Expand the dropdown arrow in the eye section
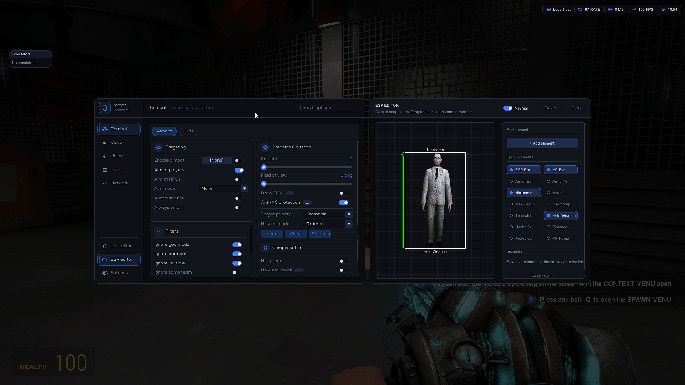 [x=244, y=188]
